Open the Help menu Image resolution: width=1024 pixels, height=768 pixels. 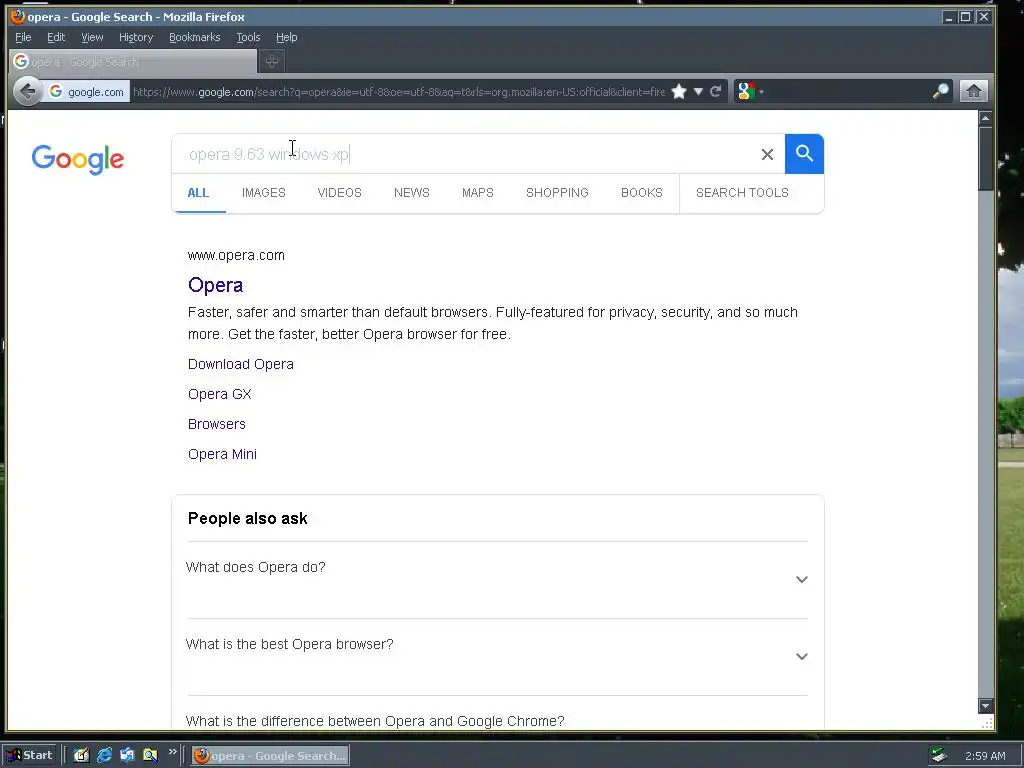pos(287,37)
